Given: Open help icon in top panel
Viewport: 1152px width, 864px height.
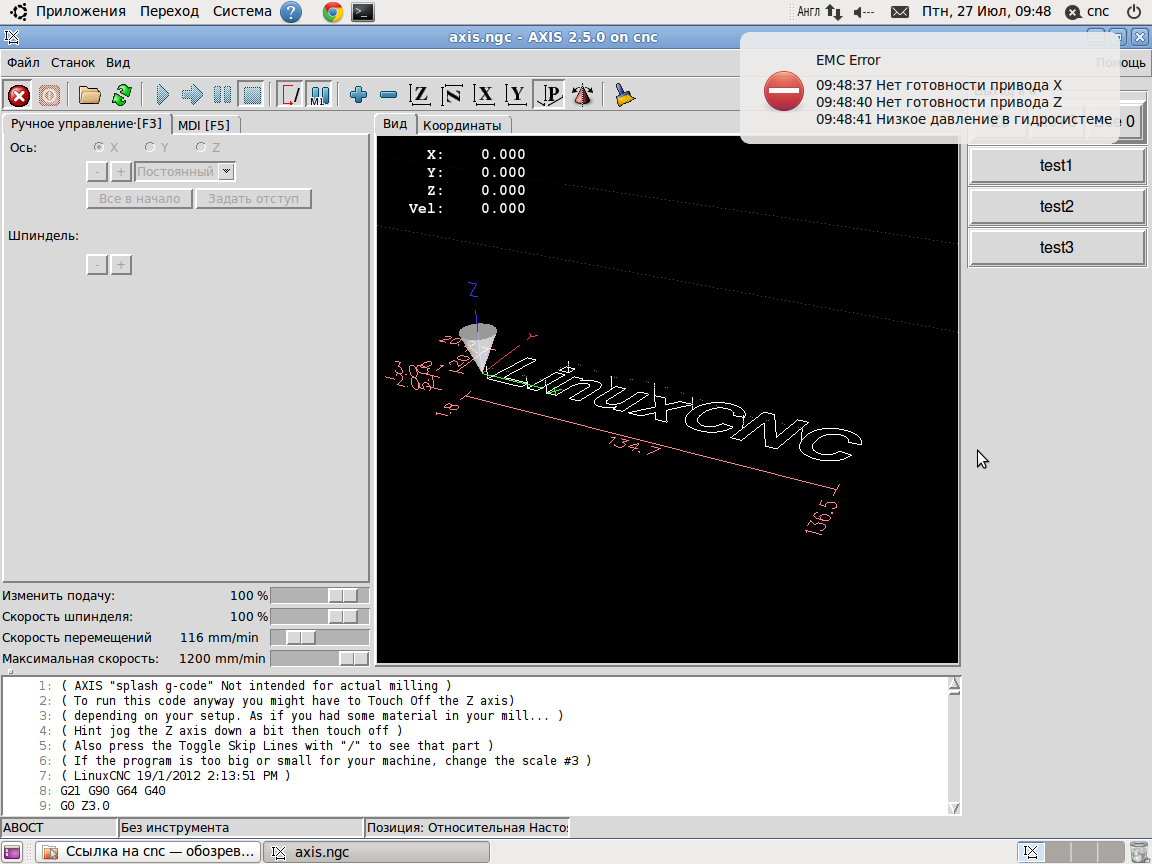Looking at the screenshot, I should (291, 12).
